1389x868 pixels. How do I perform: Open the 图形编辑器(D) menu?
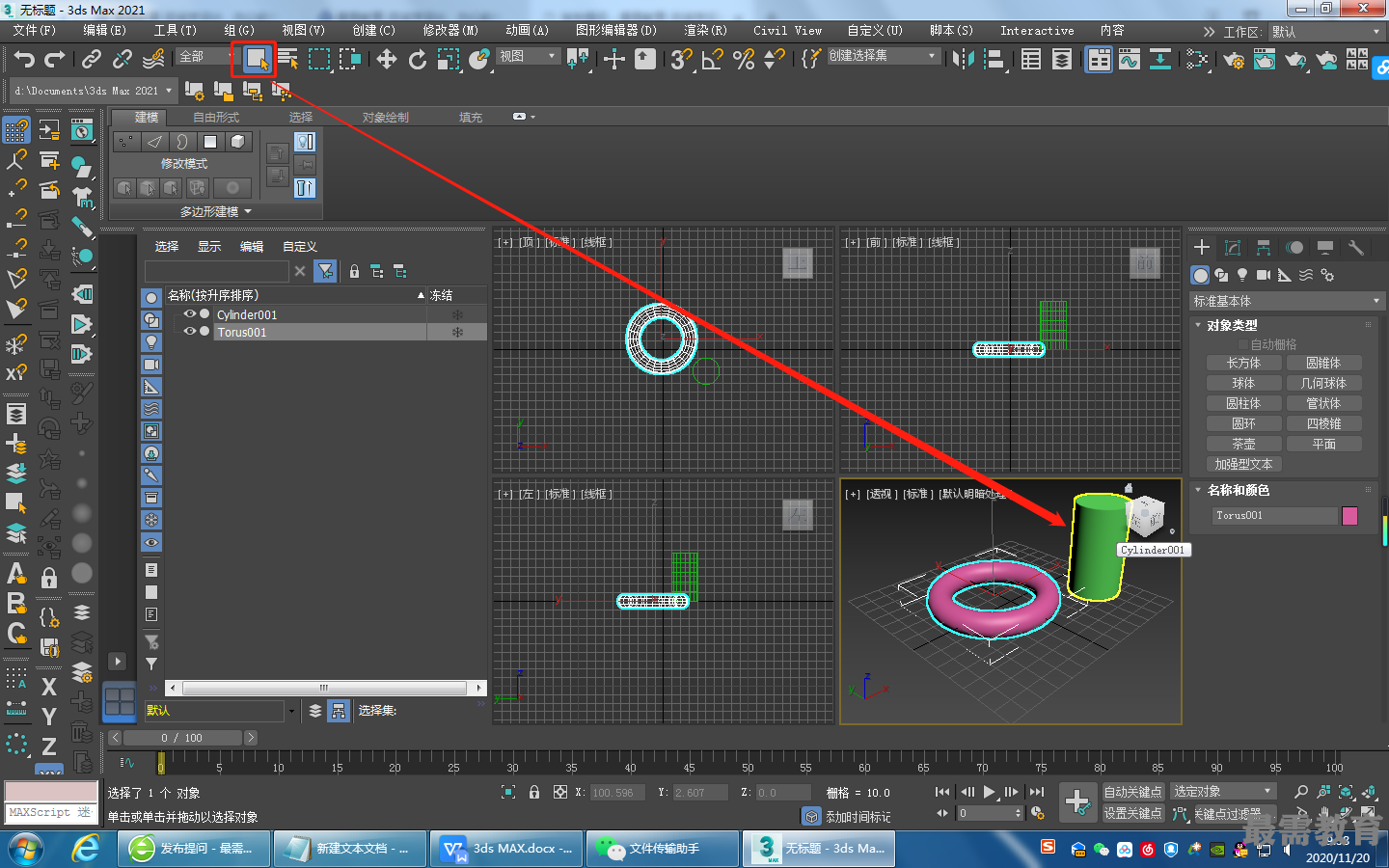(x=616, y=31)
